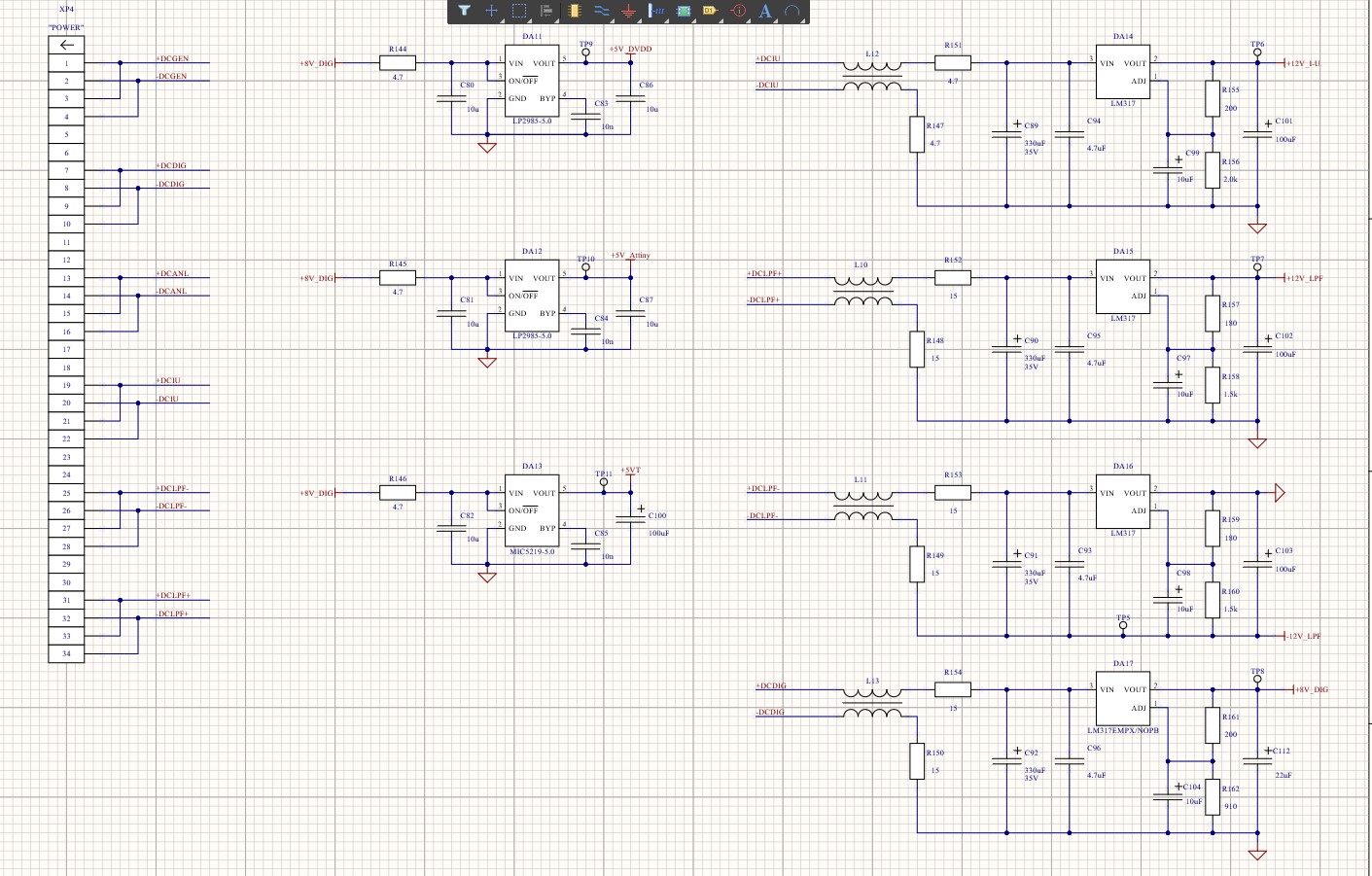Select resistor R147 body
Screen dimensions: 1372x876
tap(917, 134)
